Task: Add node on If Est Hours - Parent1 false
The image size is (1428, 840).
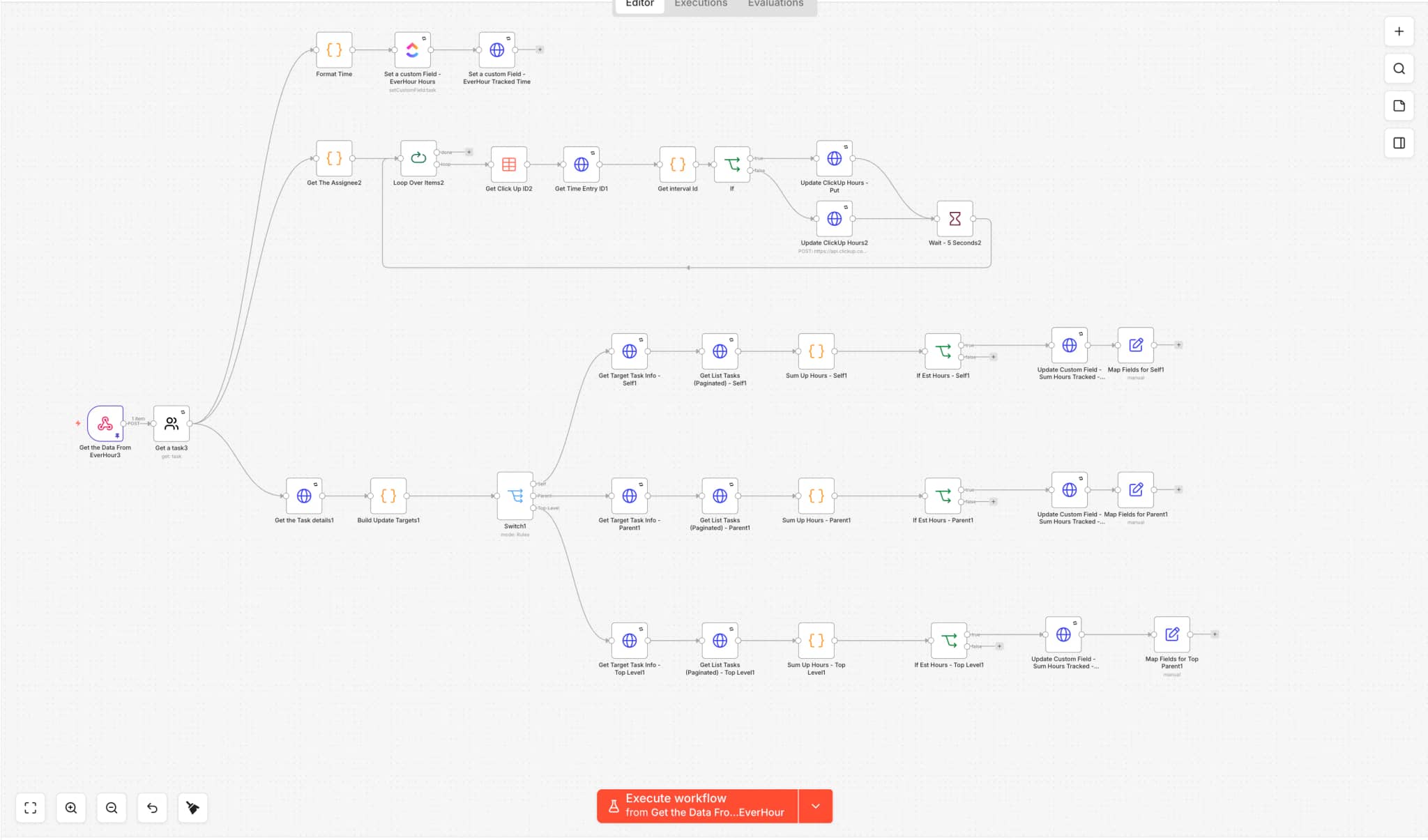Action: (x=993, y=502)
